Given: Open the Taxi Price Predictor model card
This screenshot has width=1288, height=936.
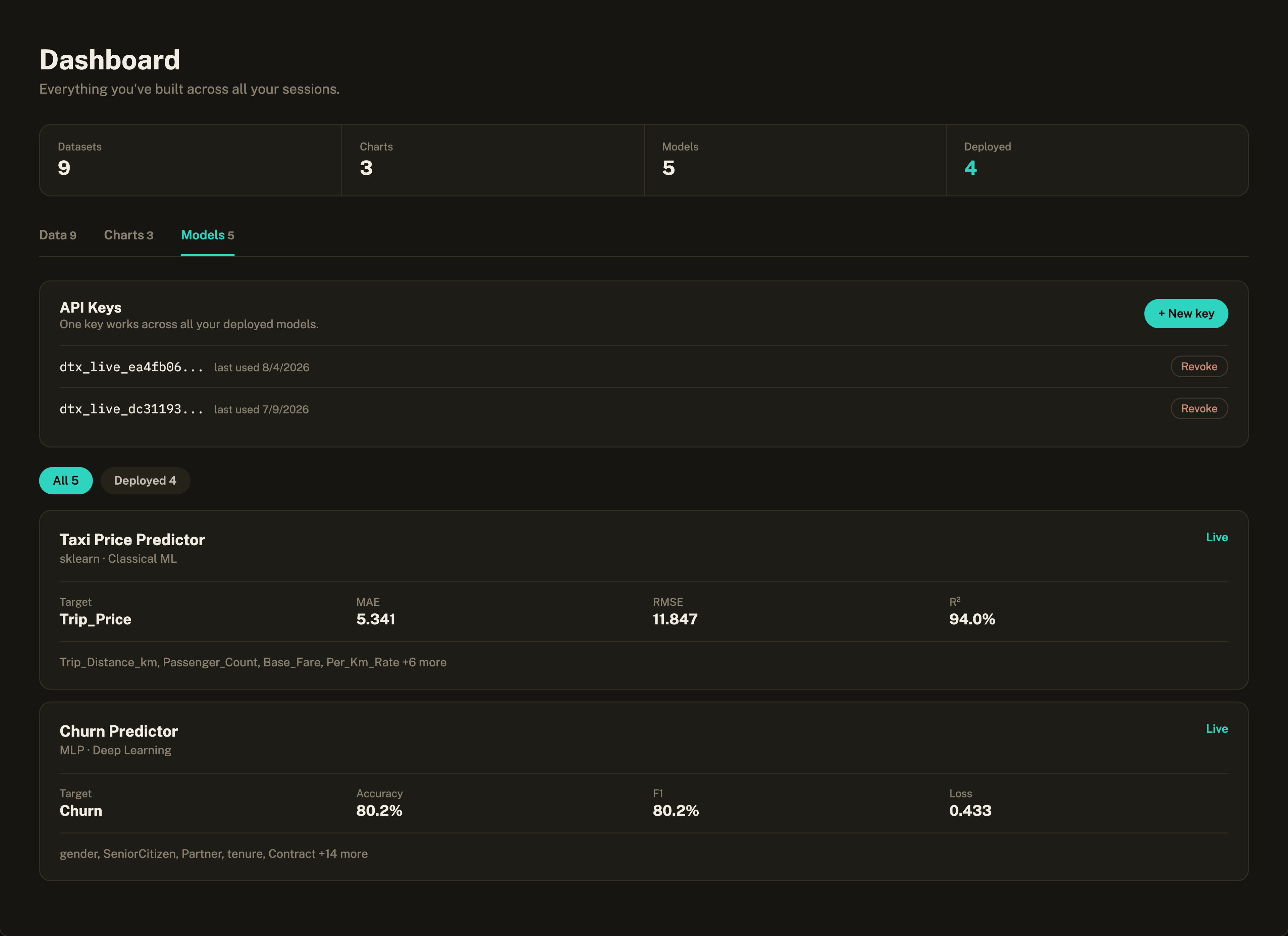Looking at the screenshot, I should pyautogui.click(x=643, y=600).
